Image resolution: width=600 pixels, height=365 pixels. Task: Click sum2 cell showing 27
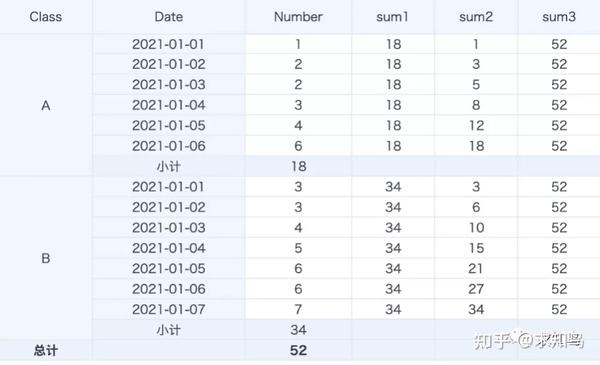[476, 289]
